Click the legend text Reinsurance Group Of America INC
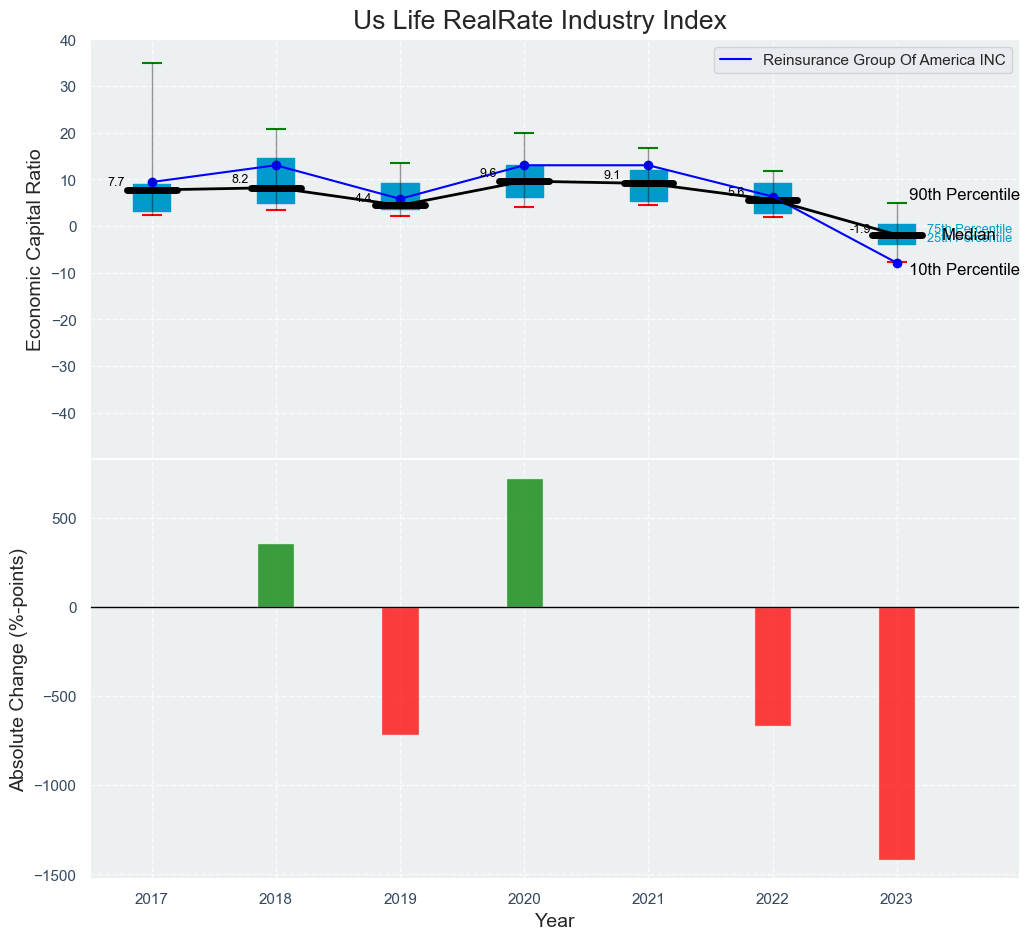 coord(884,60)
